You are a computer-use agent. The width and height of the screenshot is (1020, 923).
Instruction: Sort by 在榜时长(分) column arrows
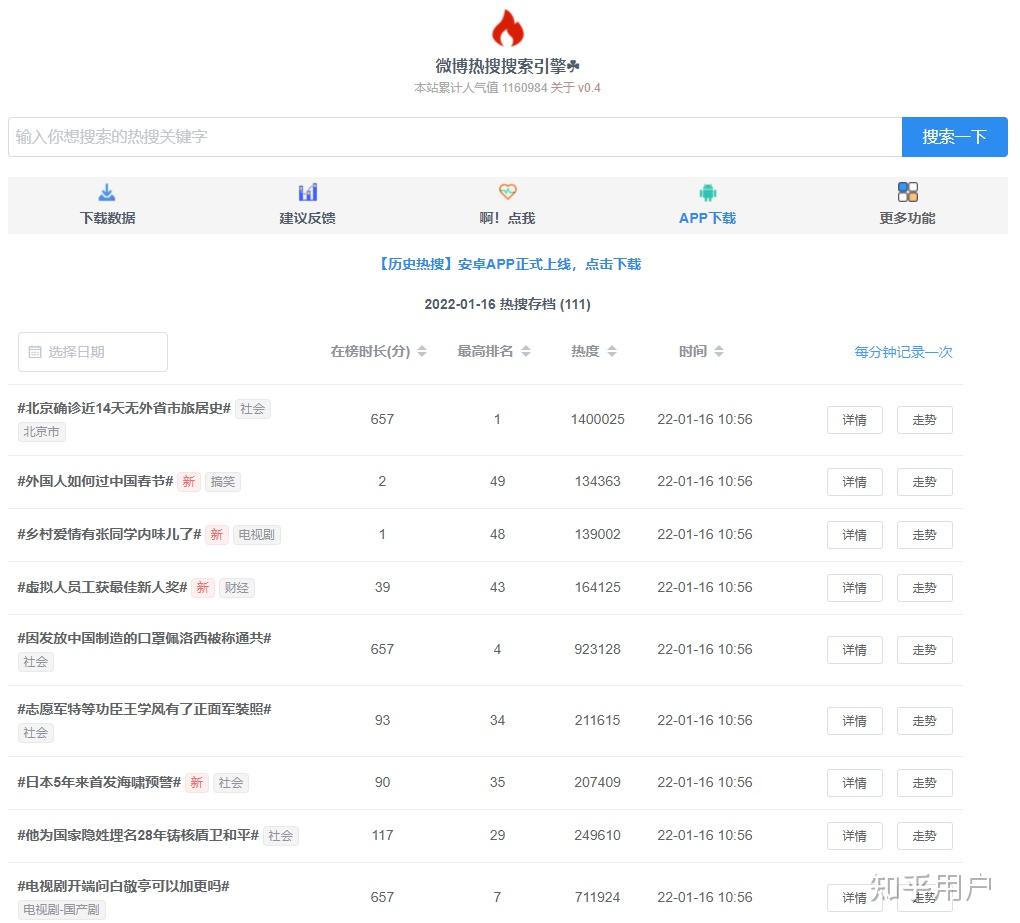click(x=422, y=351)
